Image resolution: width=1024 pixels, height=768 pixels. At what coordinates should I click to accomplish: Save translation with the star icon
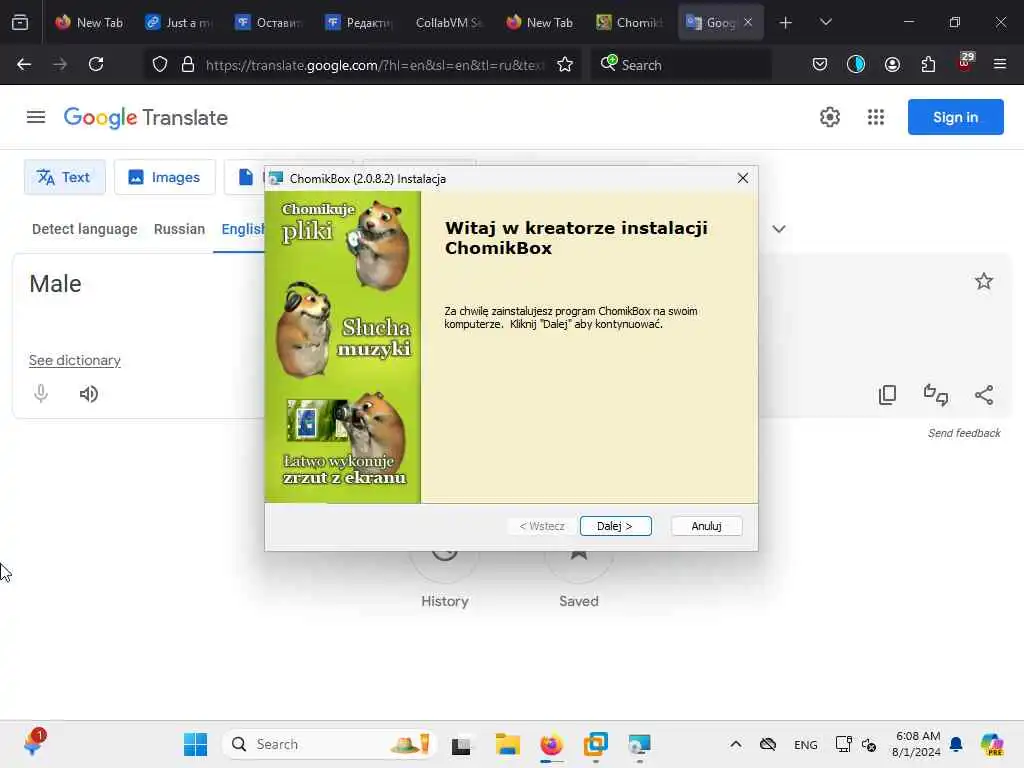984,281
